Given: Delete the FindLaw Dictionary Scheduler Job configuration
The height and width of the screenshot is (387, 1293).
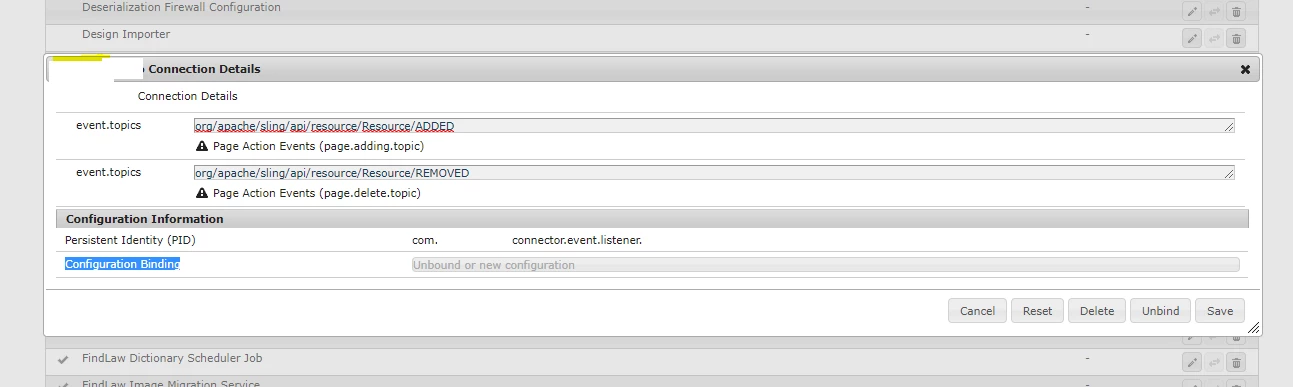Looking at the screenshot, I should (1236, 362).
